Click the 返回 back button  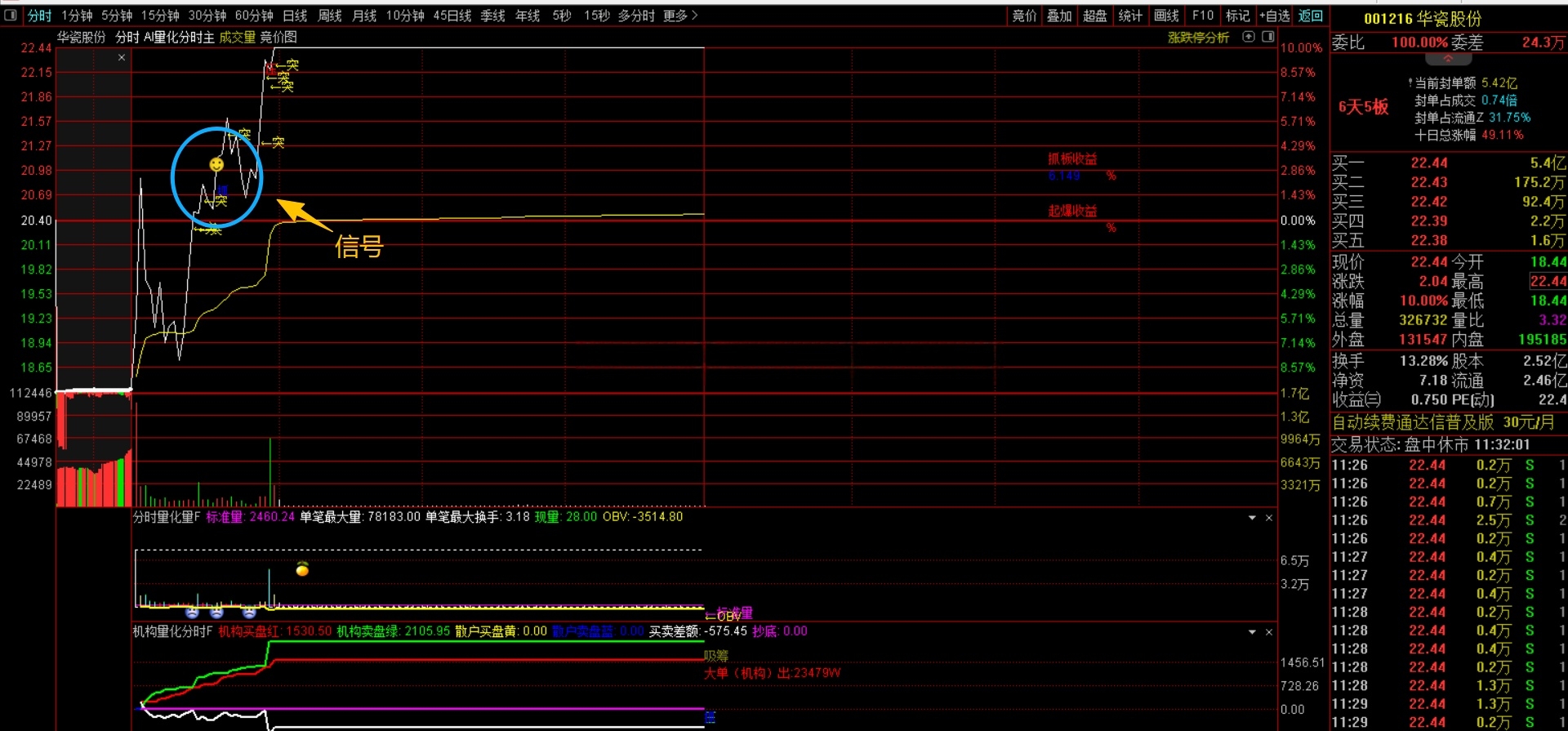pos(1310,16)
